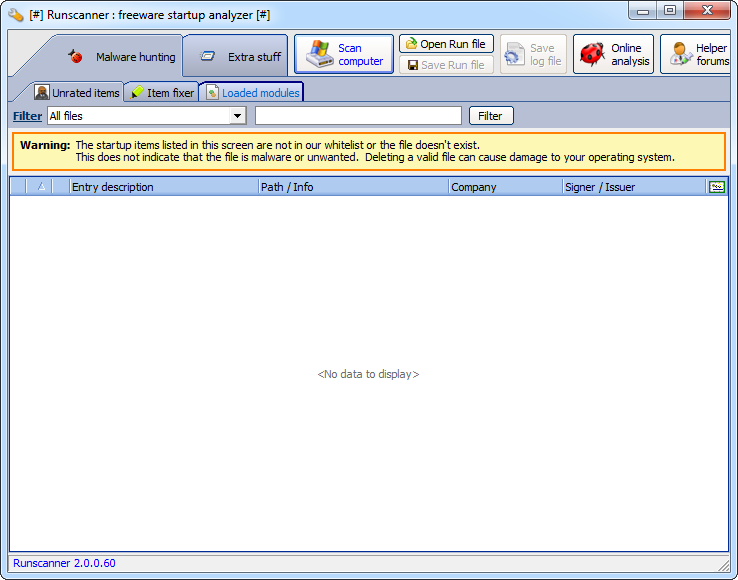
Task: Click the Windows scan computer icon
Action: [x=320, y=54]
